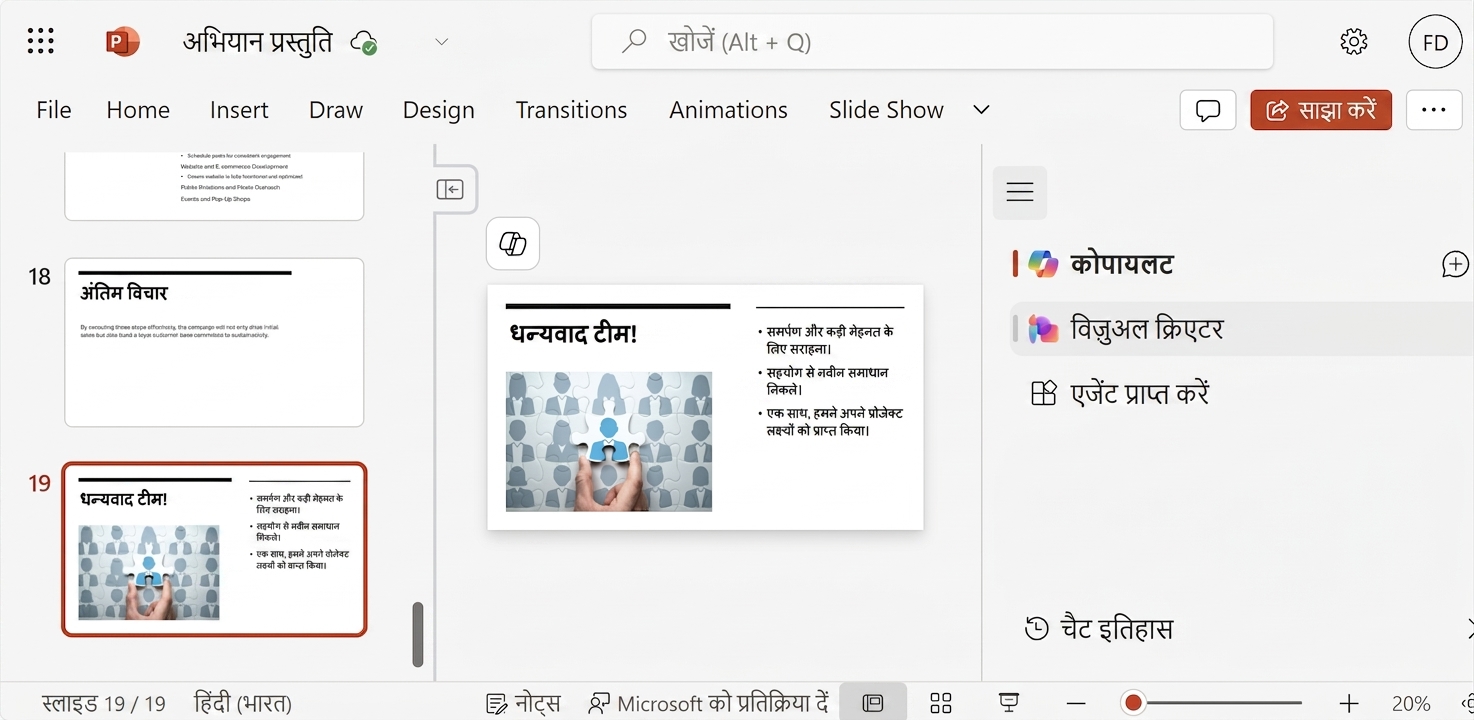Start slideshow from the status bar icon
The image size is (1474, 720).
click(x=1009, y=703)
